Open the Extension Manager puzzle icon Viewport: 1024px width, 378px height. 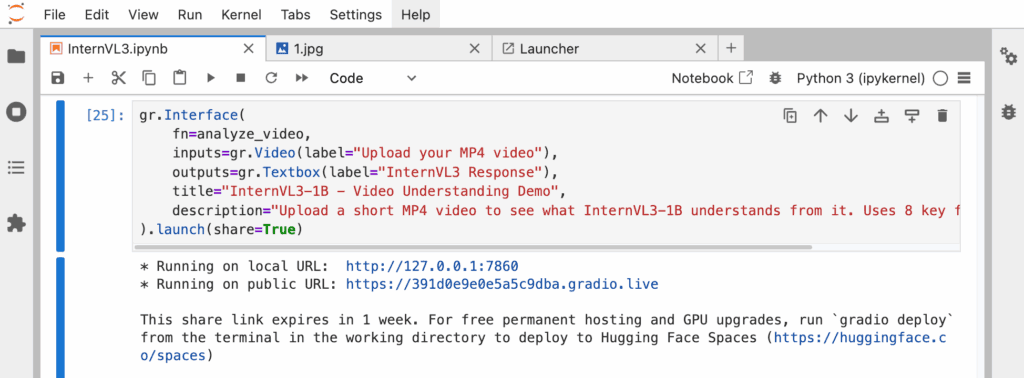16,224
